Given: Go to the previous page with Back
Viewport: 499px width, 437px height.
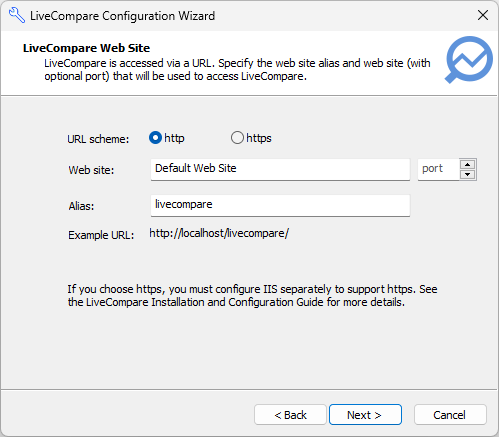Looking at the screenshot, I should pyautogui.click(x=290, y=415).
